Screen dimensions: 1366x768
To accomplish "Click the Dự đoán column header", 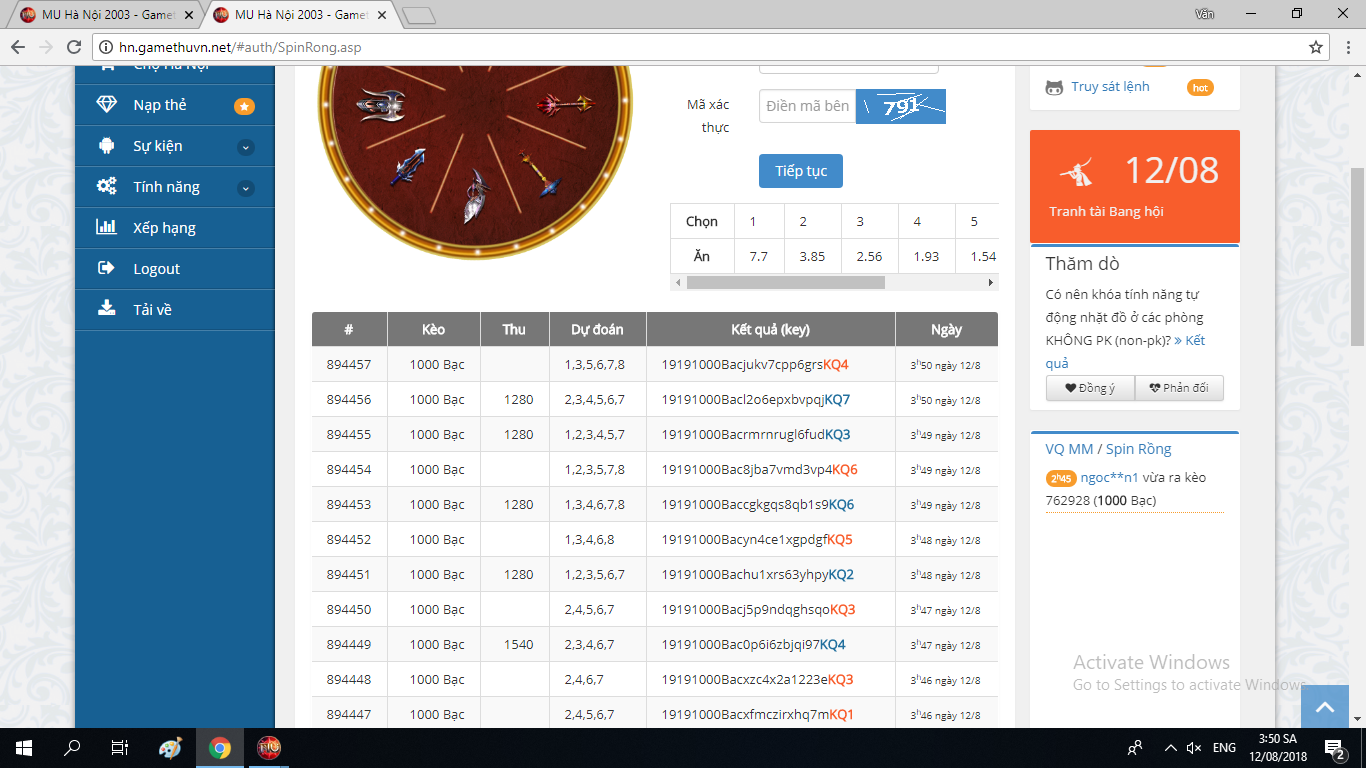I will [x=597, y=329].
